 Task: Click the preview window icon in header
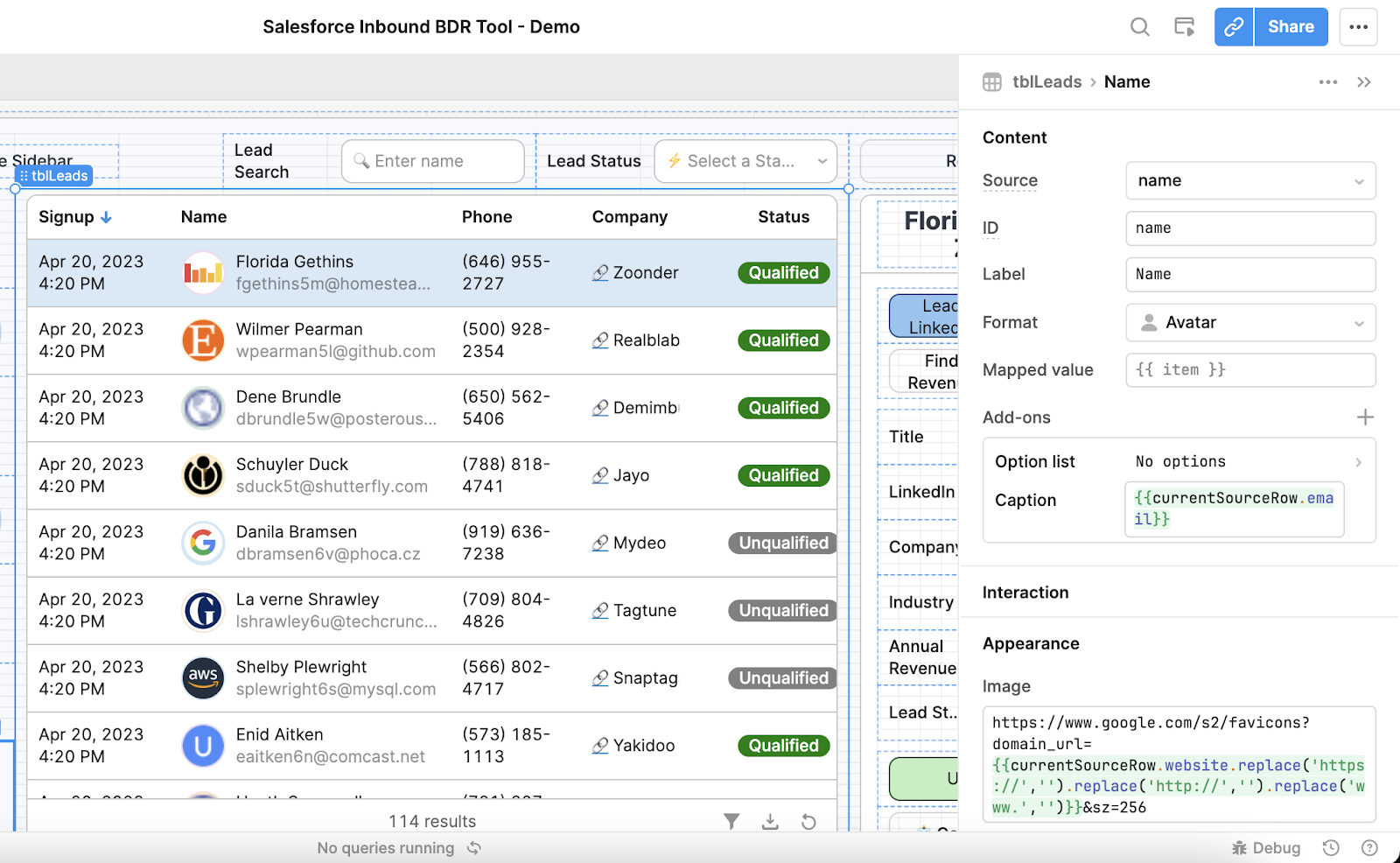[x=1184, y=27]
